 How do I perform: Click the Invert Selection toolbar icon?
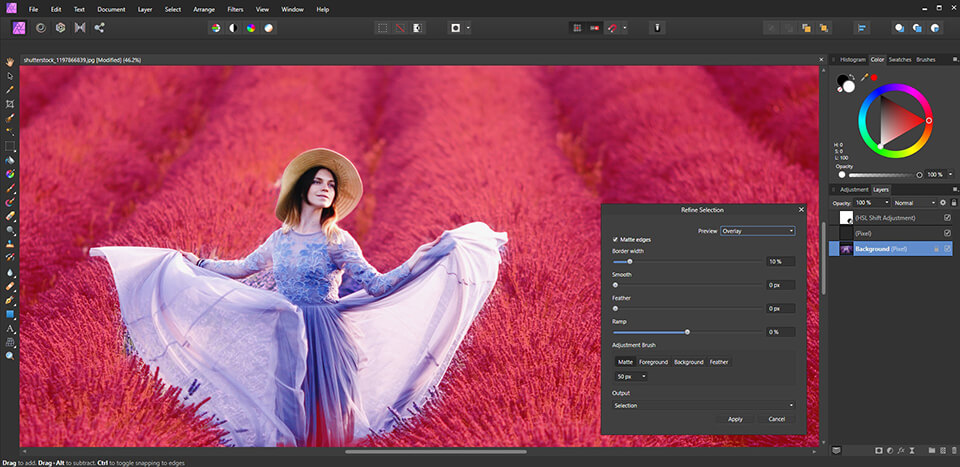click(x=417, y=28)
